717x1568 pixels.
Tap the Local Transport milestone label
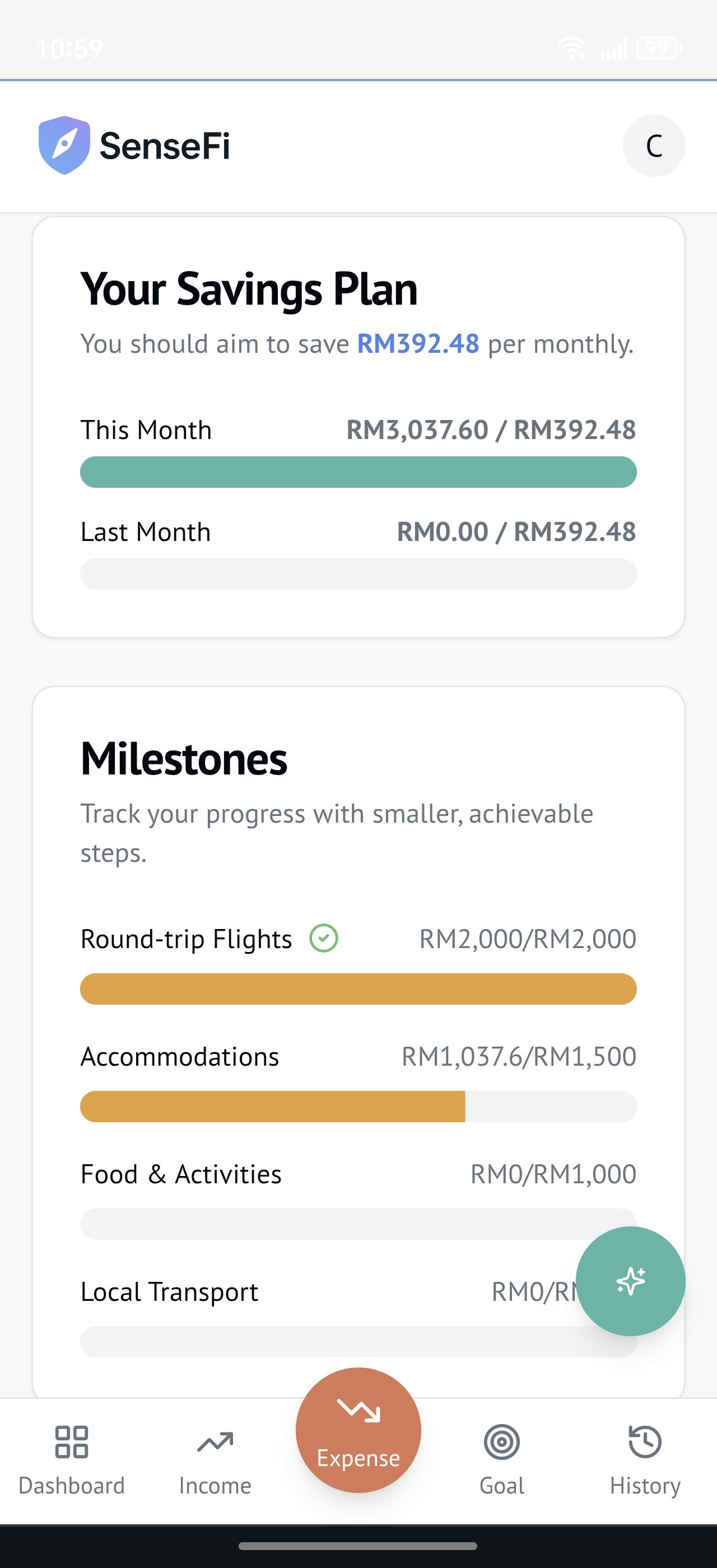point(170,1292)
